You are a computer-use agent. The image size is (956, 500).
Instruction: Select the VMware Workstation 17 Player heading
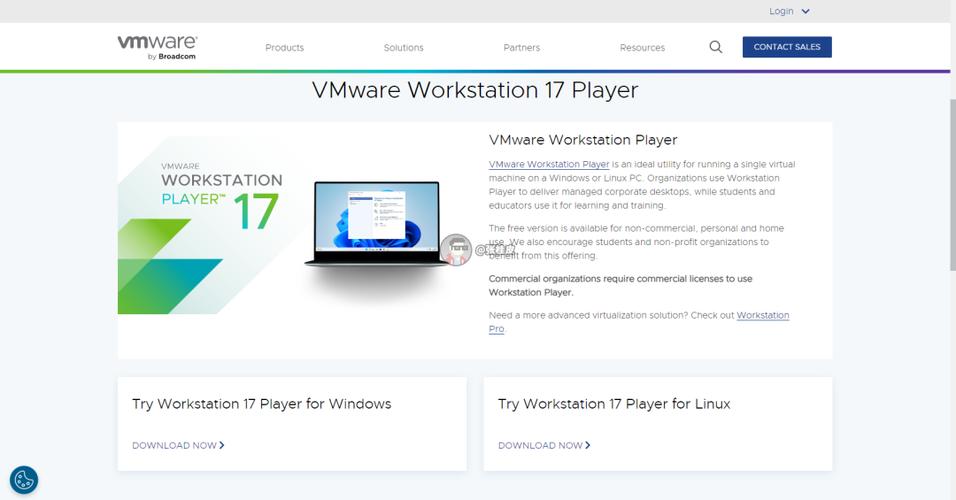tap(475, 90)
